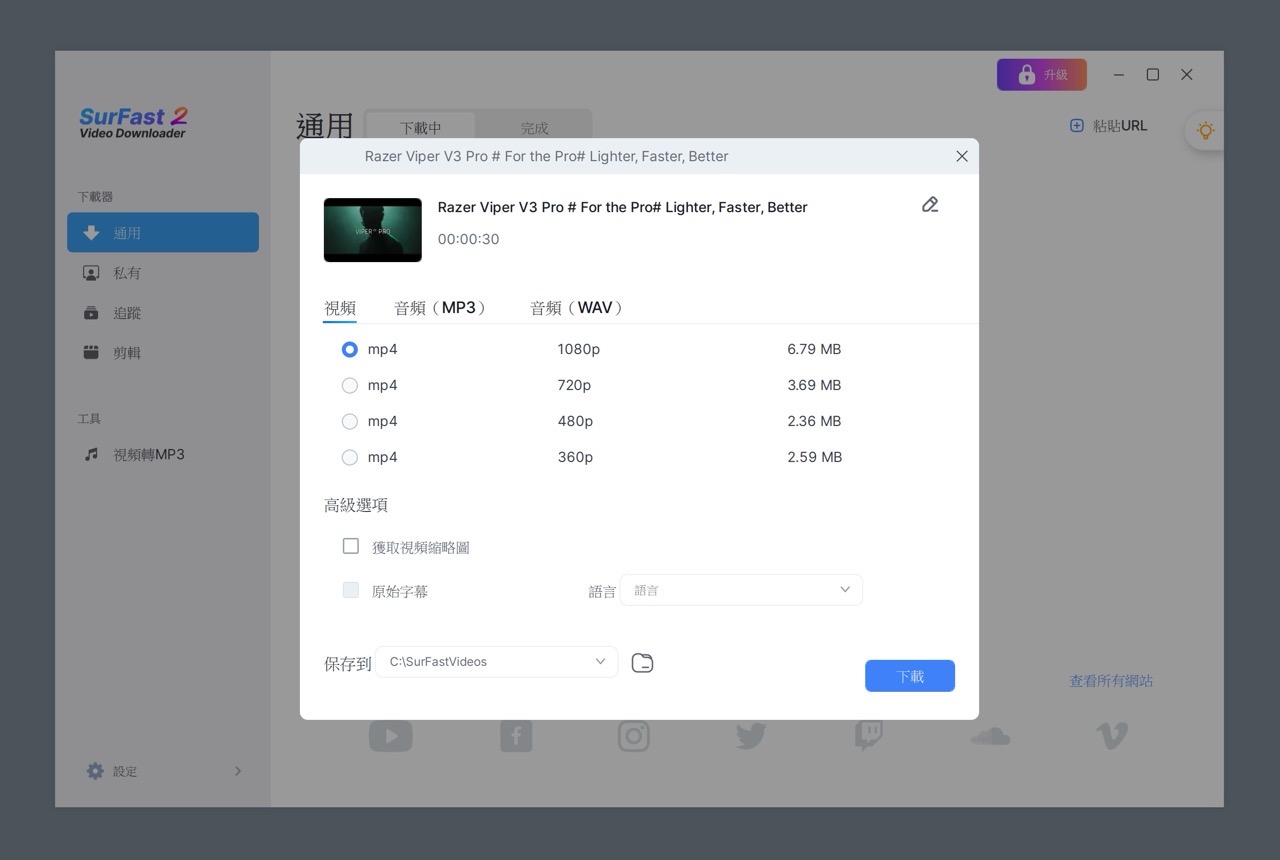1280x860 pixels.
Task: Click the Twitch site icon
Action: (868, 736)
